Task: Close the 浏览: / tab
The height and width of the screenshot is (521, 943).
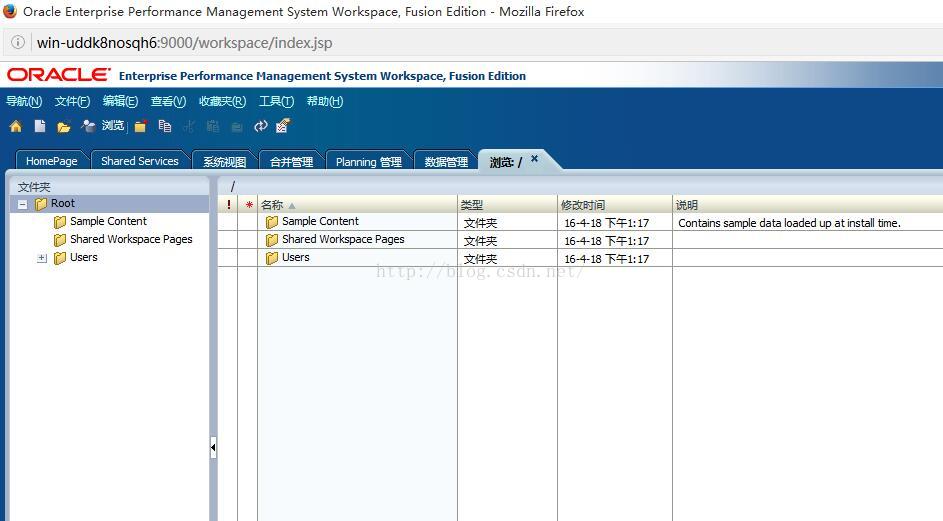Action: [534, 159]
